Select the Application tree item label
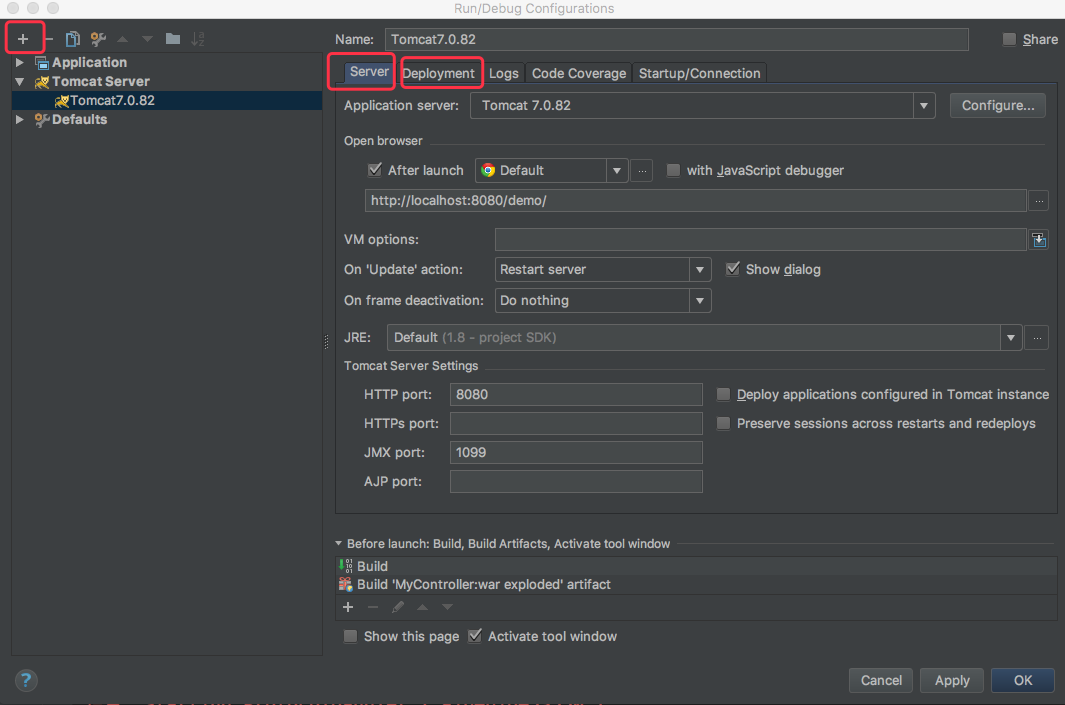The image size is (1065, 705). 90,62
